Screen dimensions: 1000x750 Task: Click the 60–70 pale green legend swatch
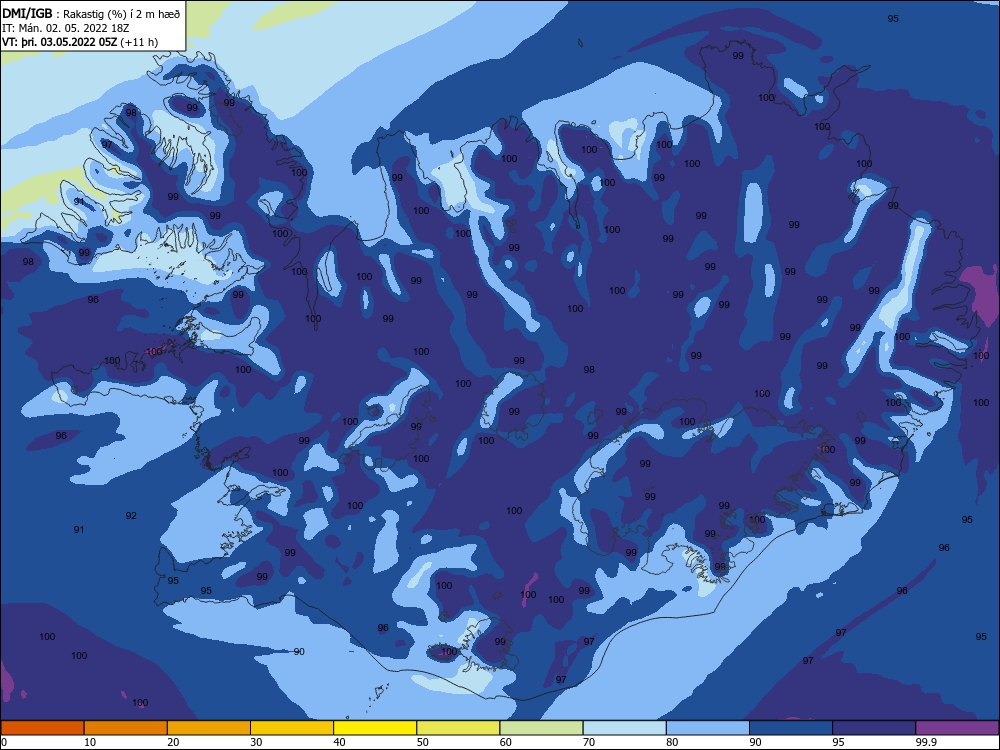(x=541, y=728)
